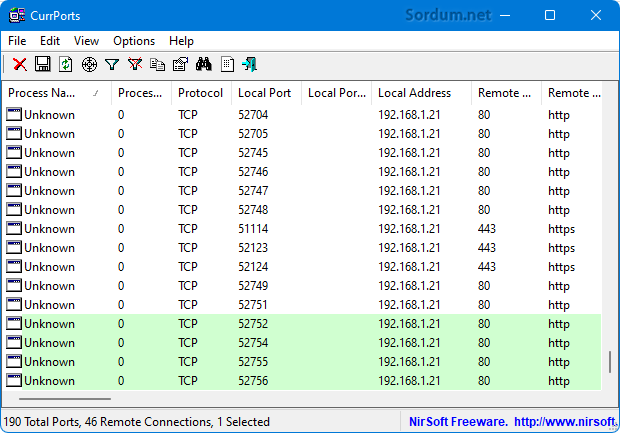Select the highlighted row with port 52752
Viewport: 620px width, 433px height.
click(303, 323)
